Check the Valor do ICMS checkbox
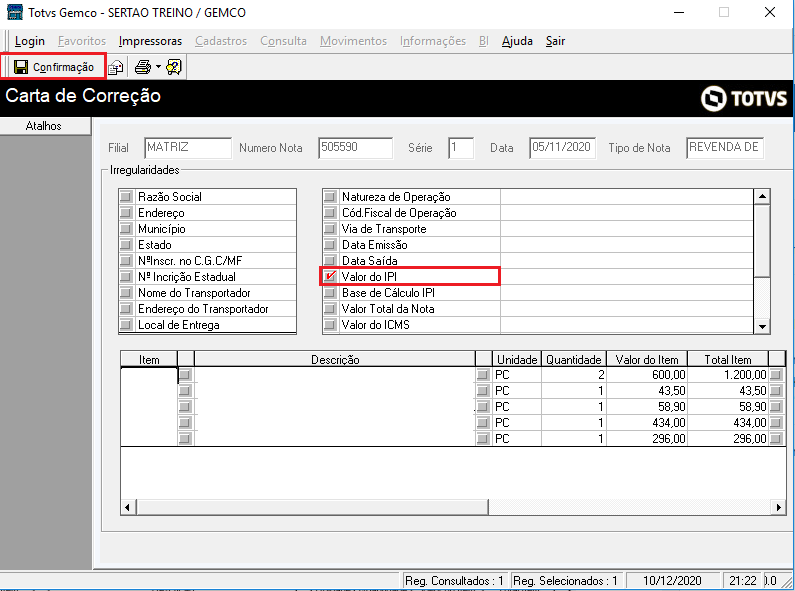Screen dimensions: 795x591 click(x=330, y=325)
